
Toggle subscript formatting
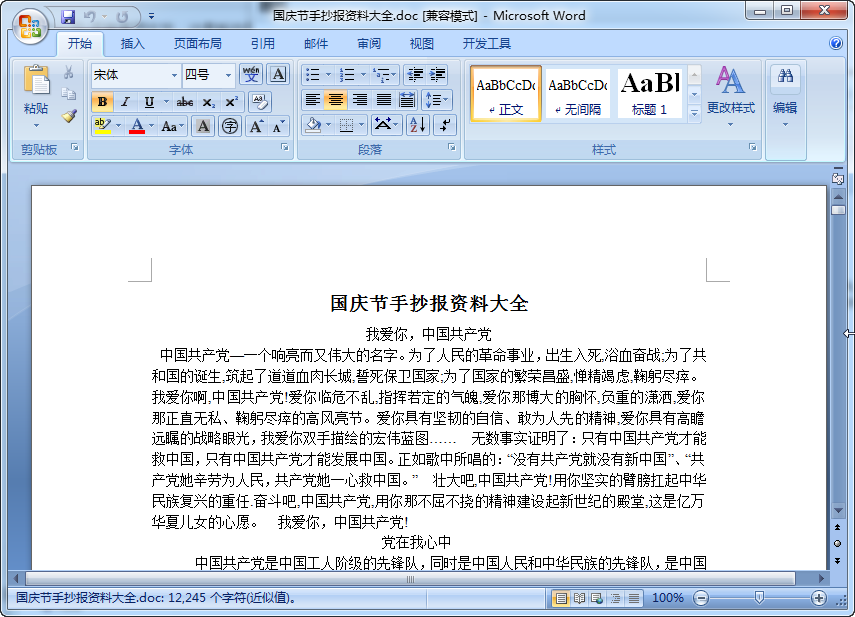click(x=208, y=101)
